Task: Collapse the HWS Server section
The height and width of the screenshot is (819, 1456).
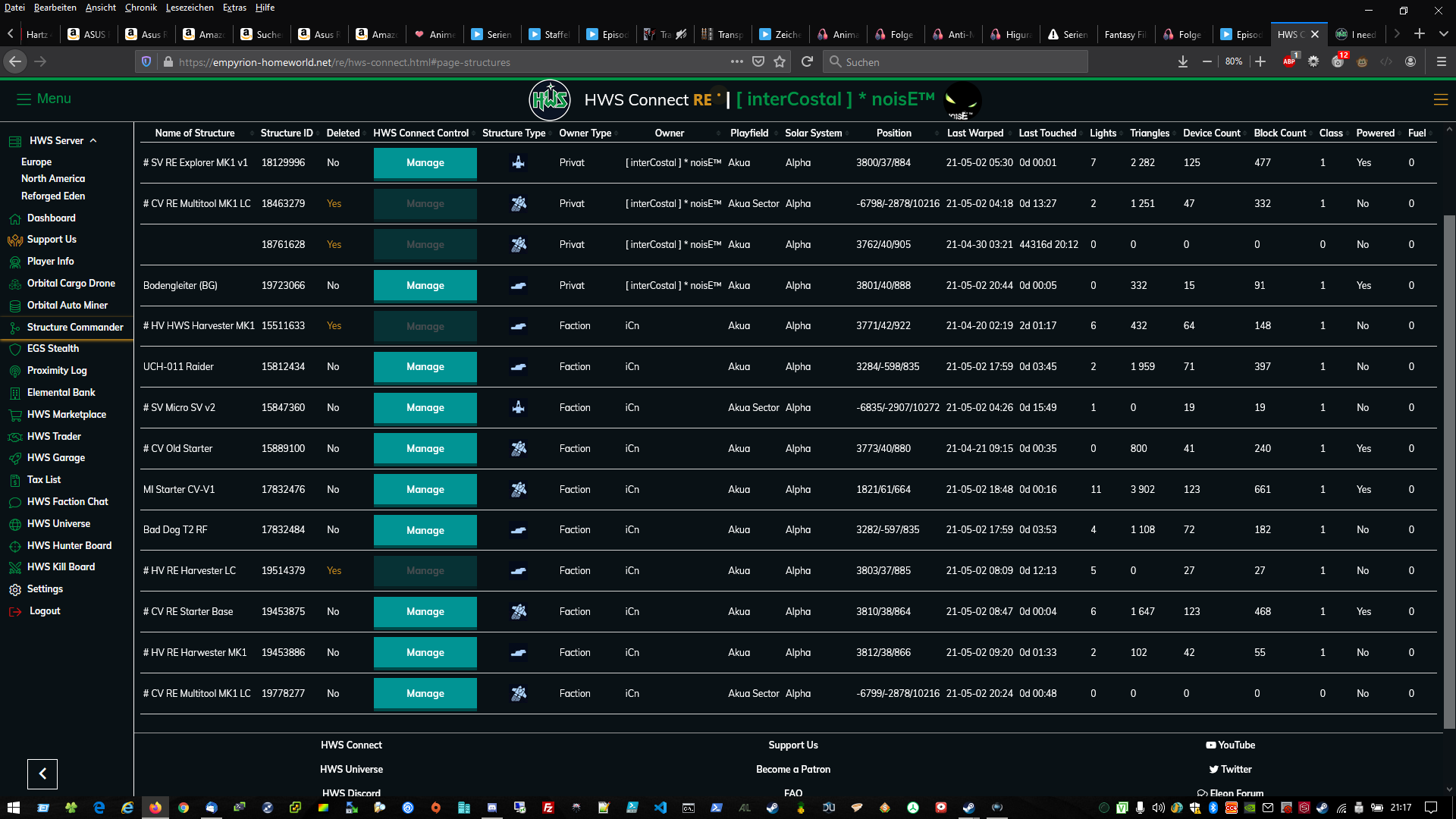Action: coord(93,141)
